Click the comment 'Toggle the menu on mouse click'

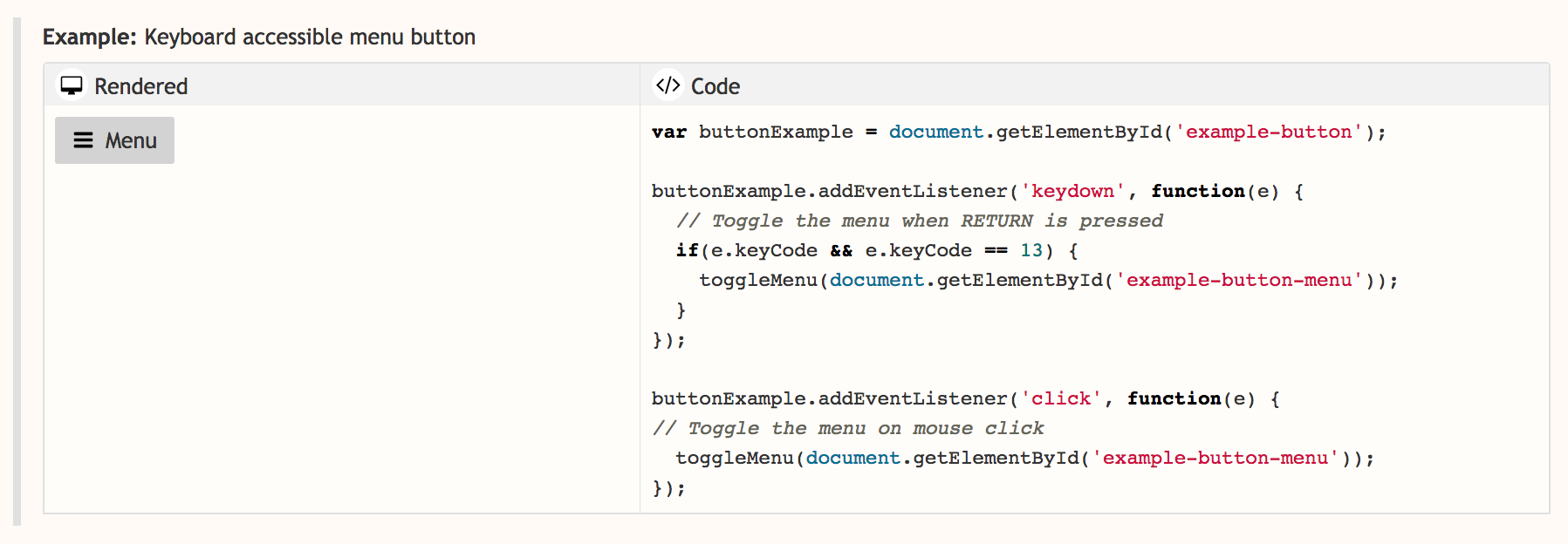point(848,428)
